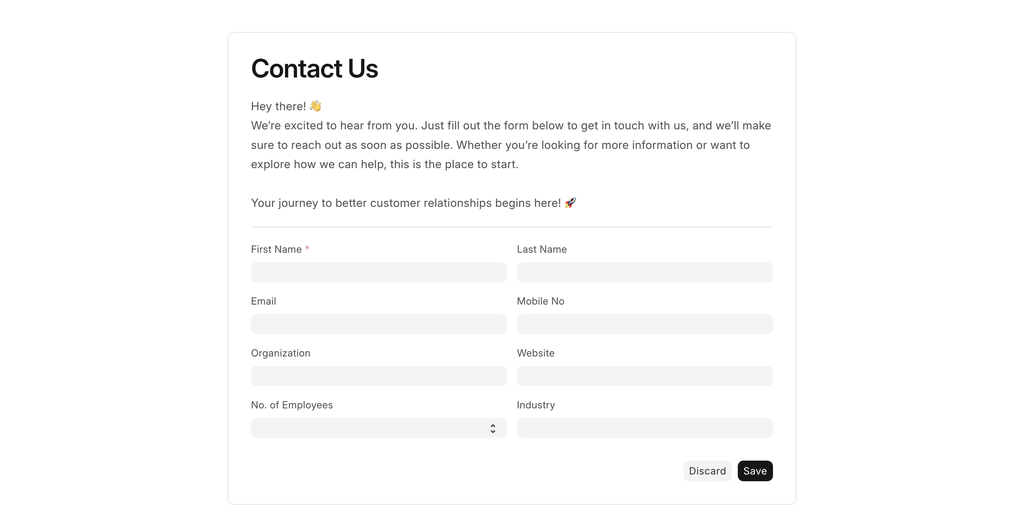Focus the Last Name text box
1024x531 pixels.
644,272
